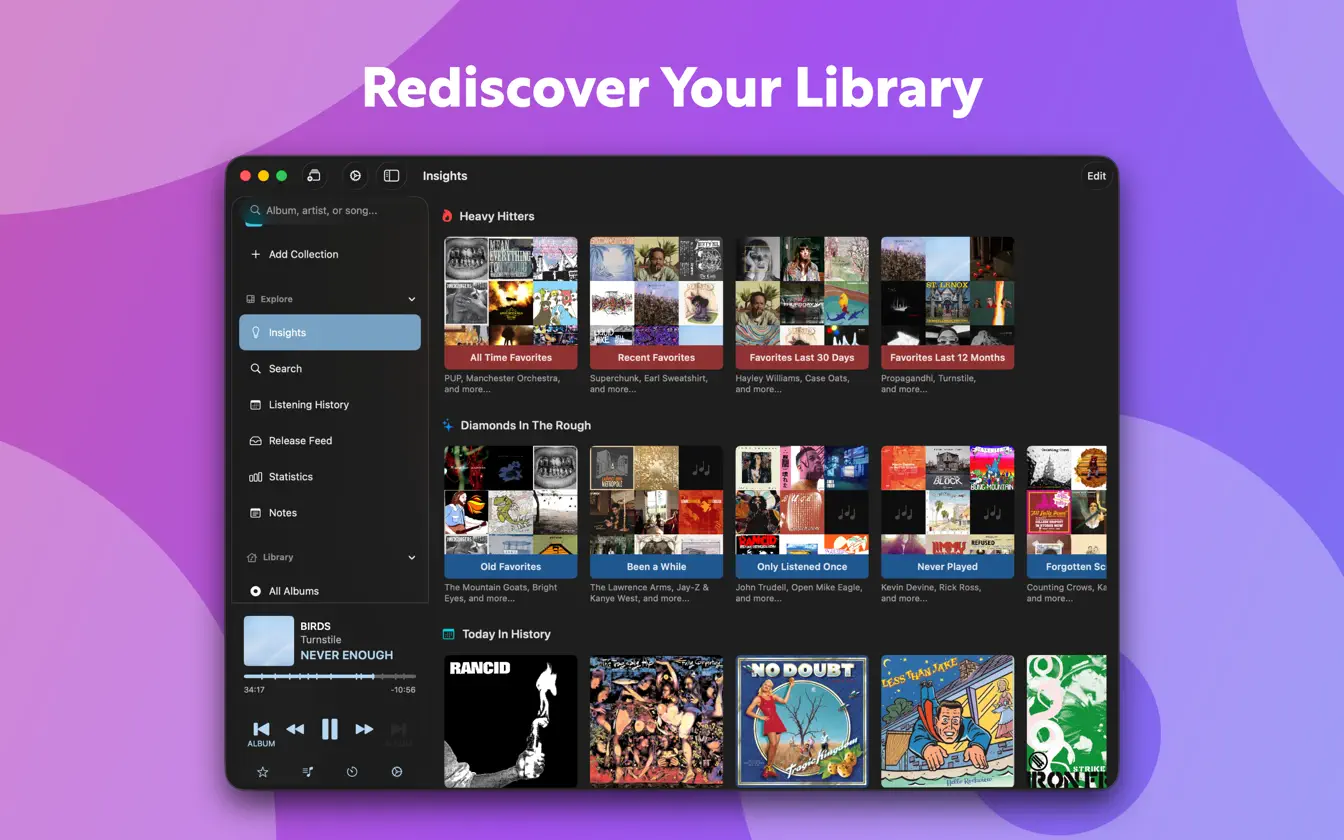Image resolution: width=1344 pixels, height=840 pixels.
Task: Focus the Album, artist, or song search field
Action: 330,211
